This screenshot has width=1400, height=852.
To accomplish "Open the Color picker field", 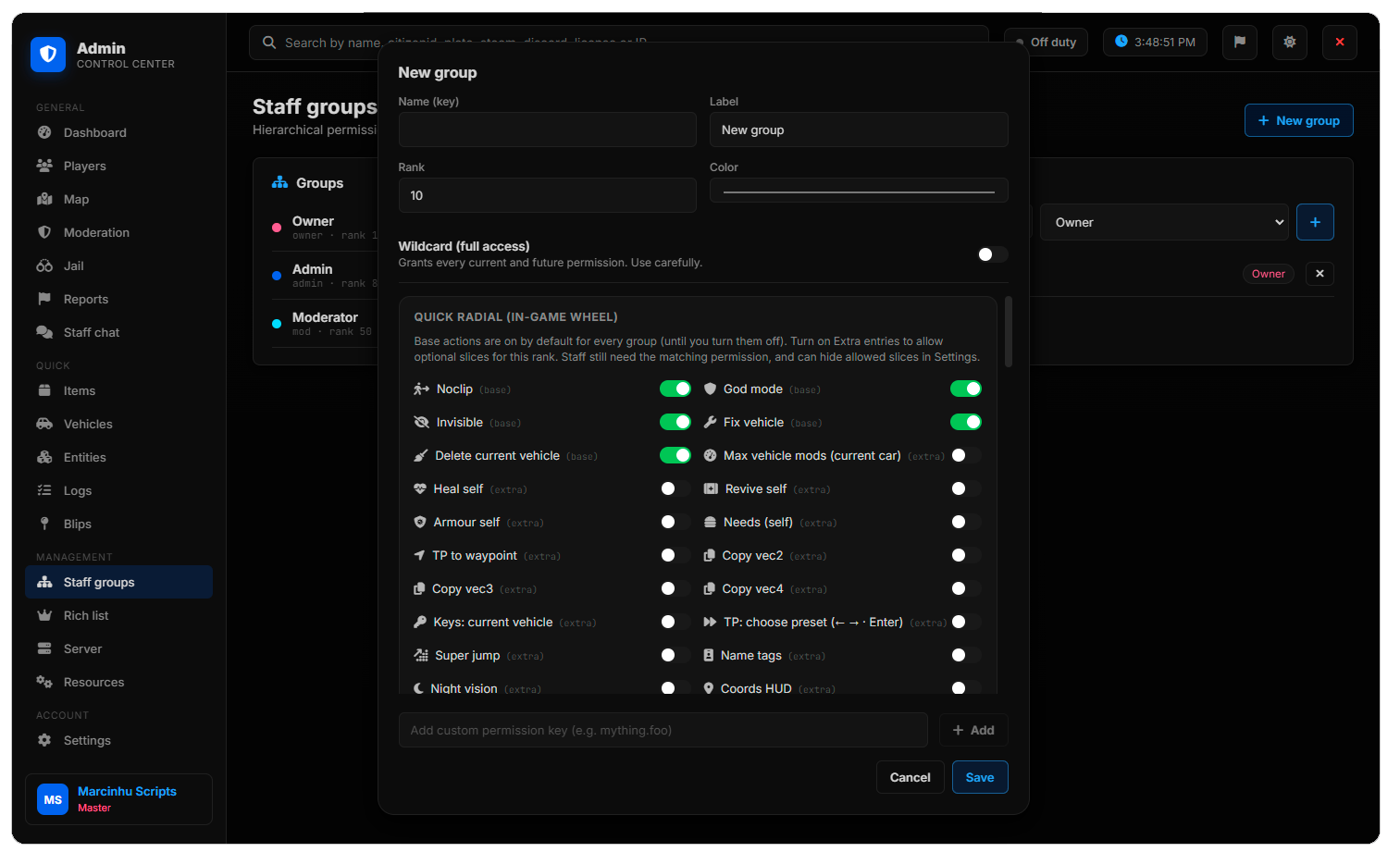I will tap(859, 191).
